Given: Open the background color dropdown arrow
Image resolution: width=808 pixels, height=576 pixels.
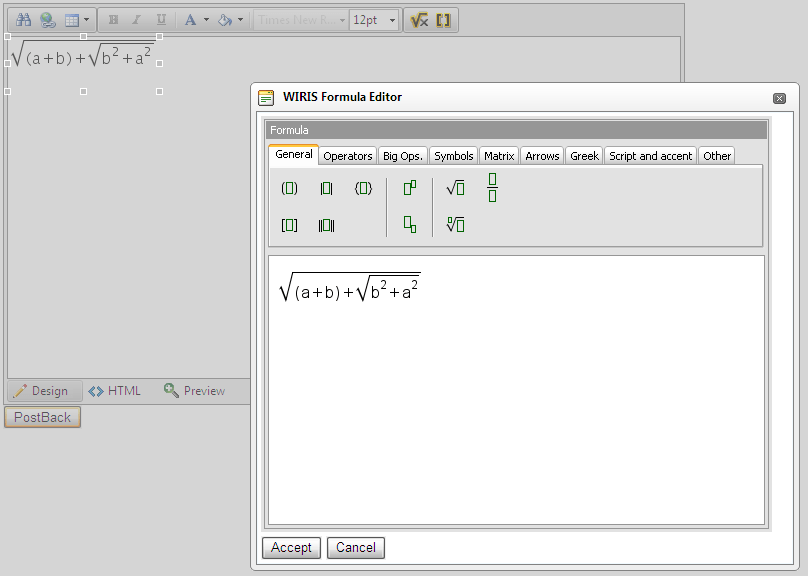Looking at the screenshot, I should coord(240,20).
